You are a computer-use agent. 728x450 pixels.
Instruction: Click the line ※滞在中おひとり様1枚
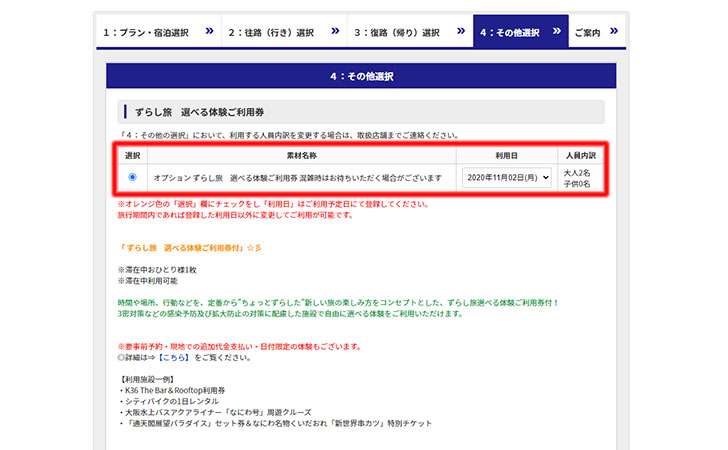pos(157,270)
